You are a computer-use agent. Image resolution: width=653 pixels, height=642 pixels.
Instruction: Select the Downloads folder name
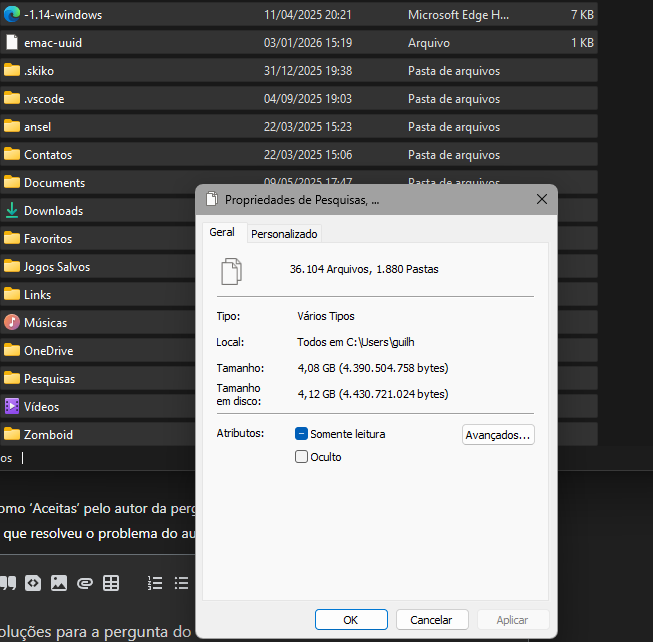54,211
